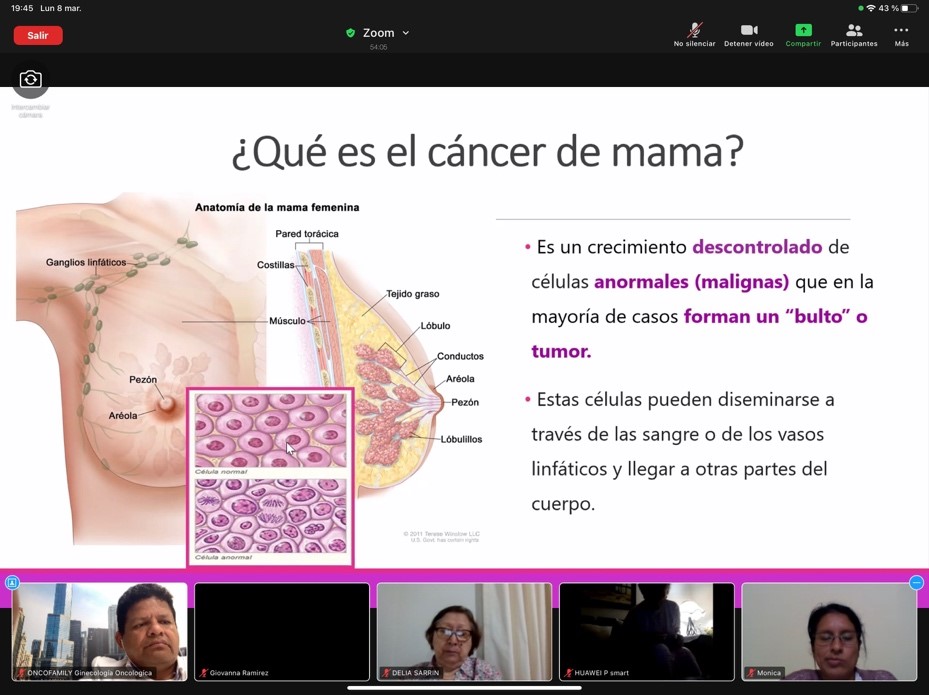The height and width of the screenshot is (695, 929).
Task: Tap the Célula anormal image
Action: [x=271, y=516]
